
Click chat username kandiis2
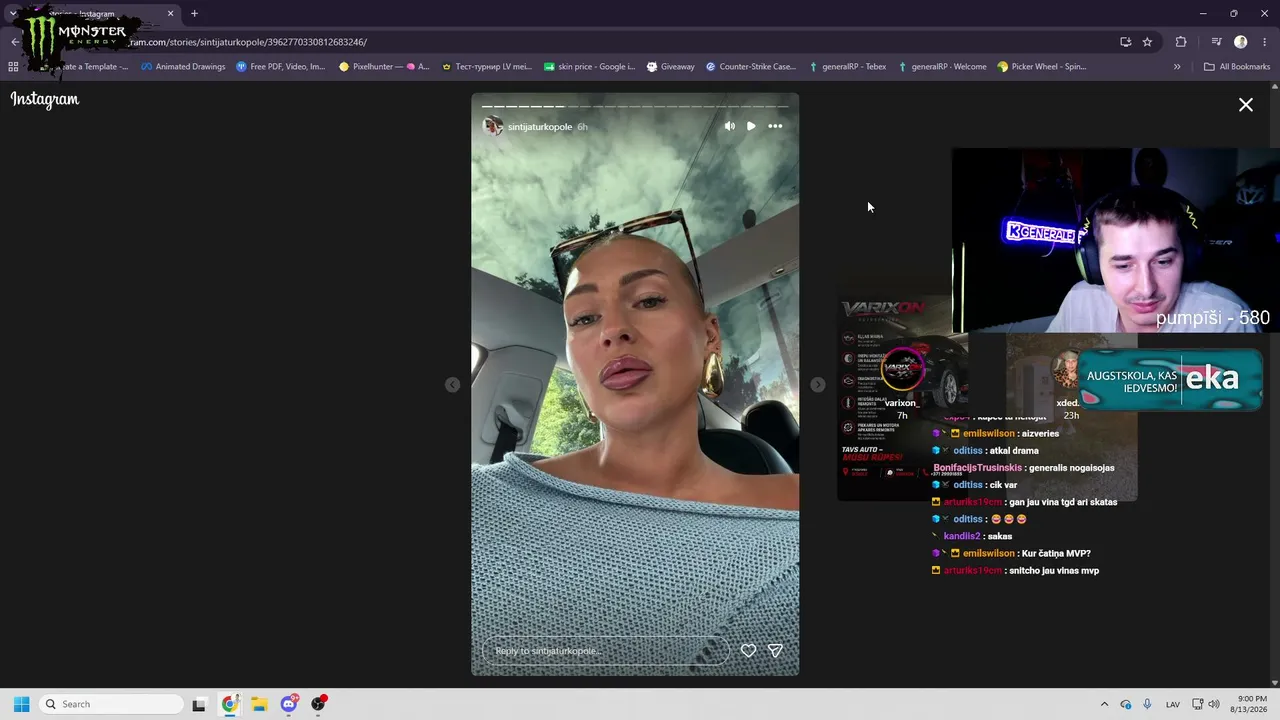tap(963, 537)
